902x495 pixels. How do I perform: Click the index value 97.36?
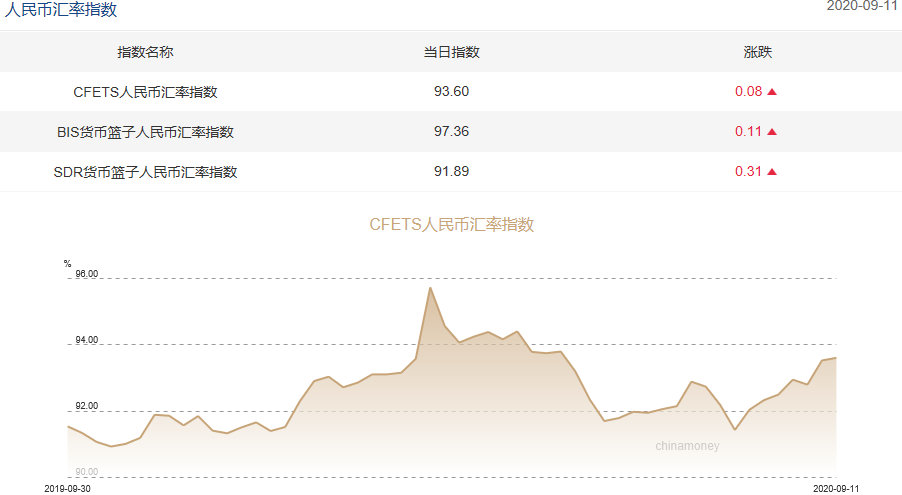click(451, 132)
